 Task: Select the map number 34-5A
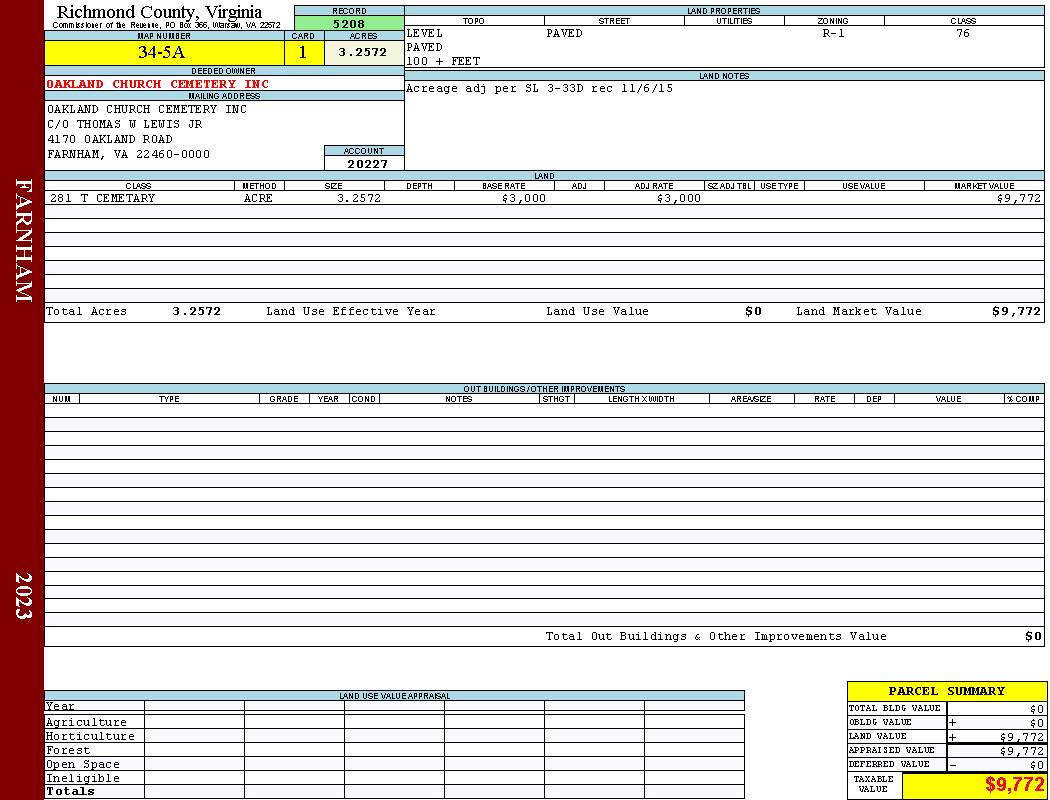[161, 52]
